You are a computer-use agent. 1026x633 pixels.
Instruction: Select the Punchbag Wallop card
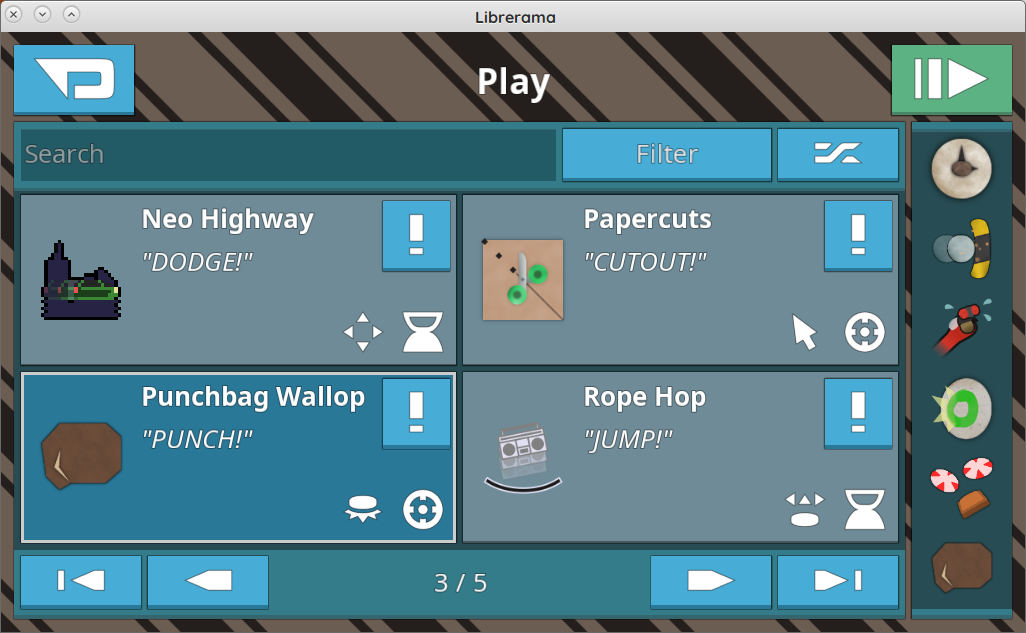[238, 458]
